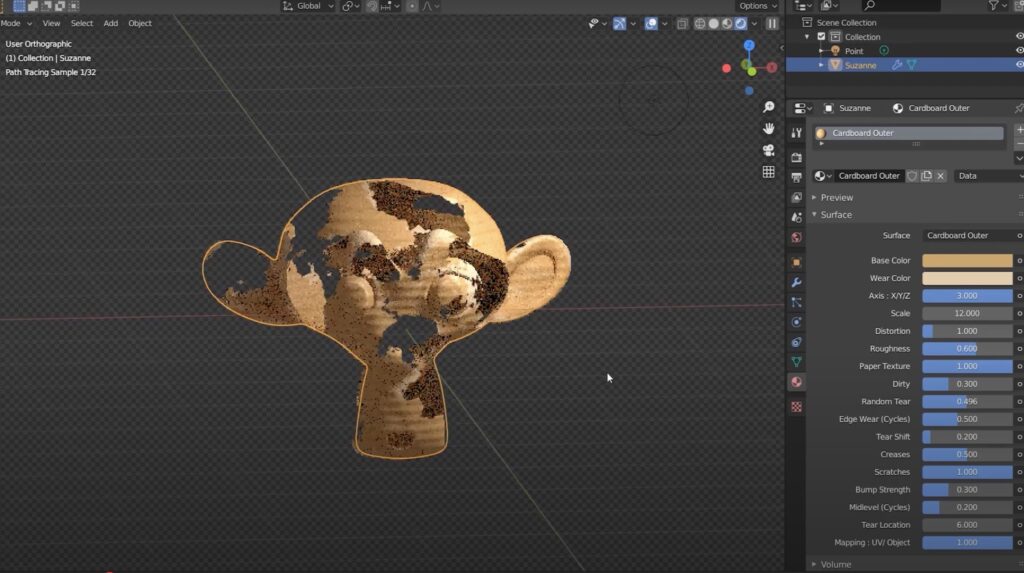Select Cardboard Outer material slot
The width and height of the screenshot is (1024, 573).
click(909, 133)
